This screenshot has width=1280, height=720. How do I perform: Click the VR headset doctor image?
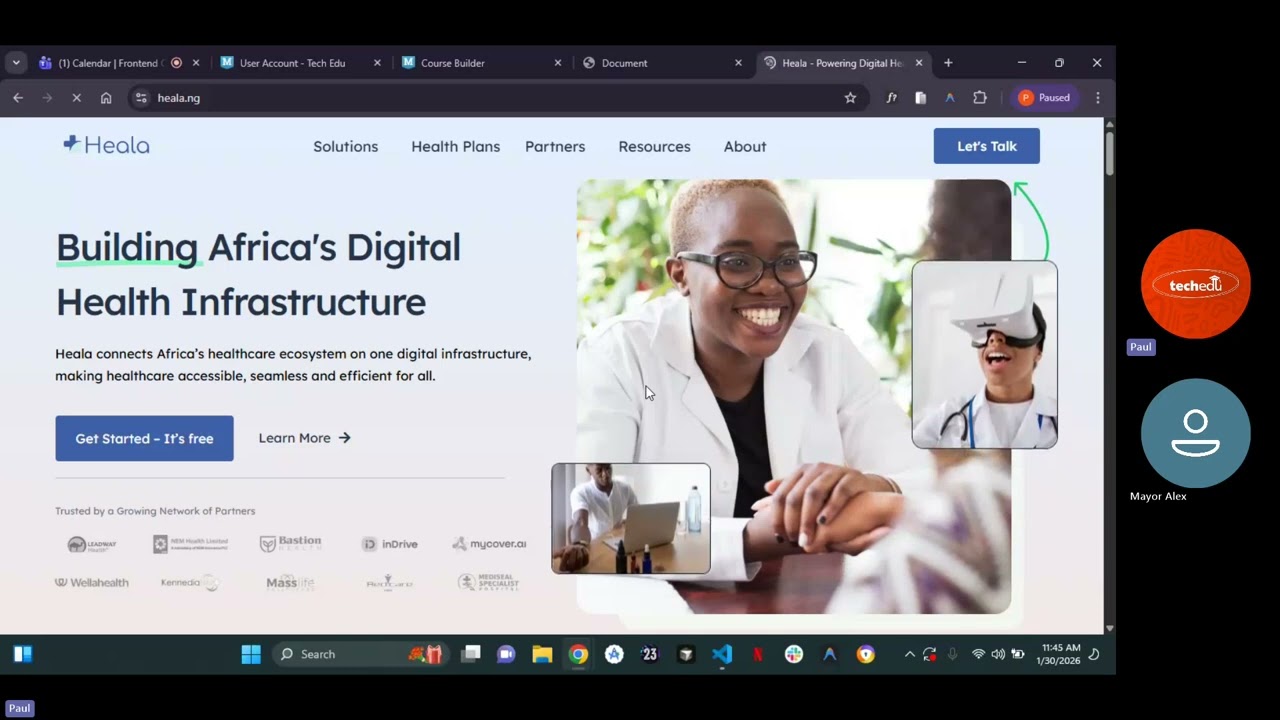[x=984, y=354]
